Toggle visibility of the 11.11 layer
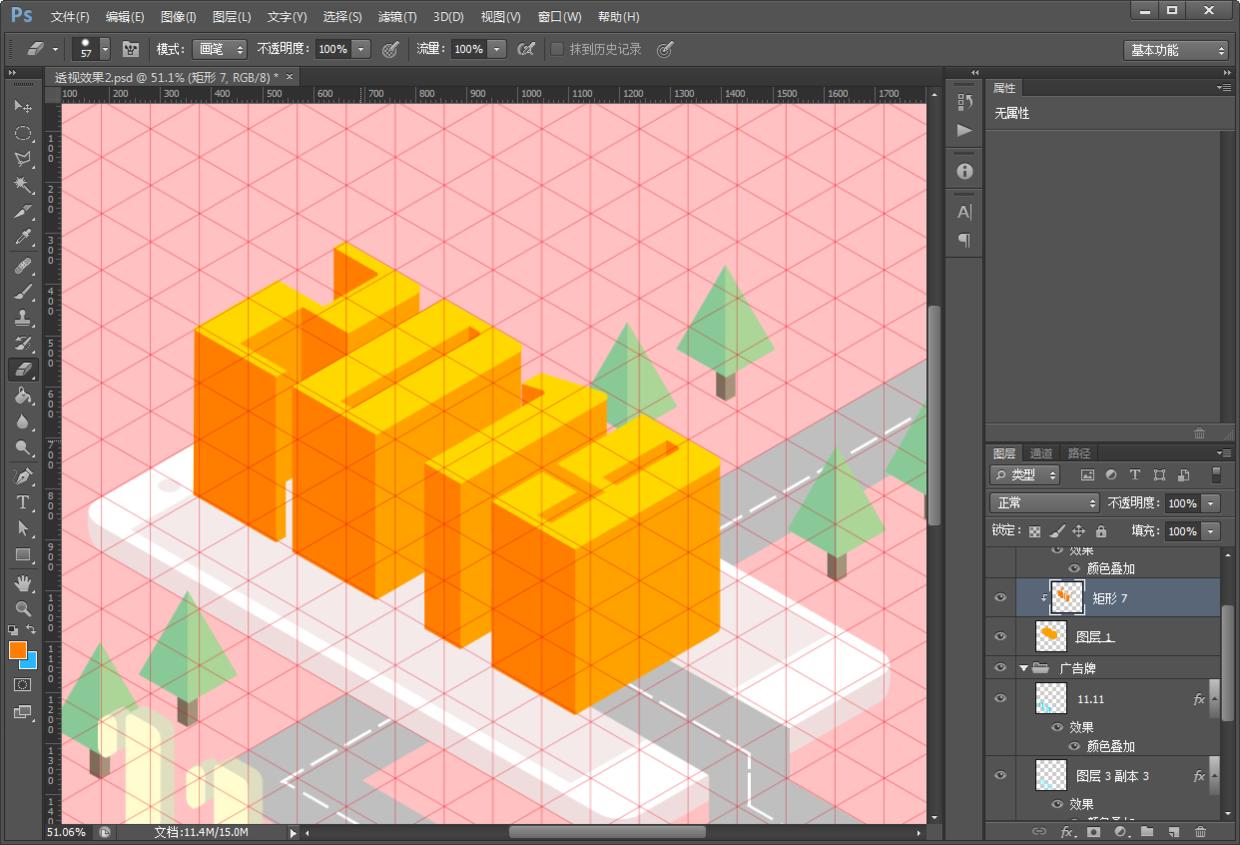The width and height of the screenshot is (1240, 845). (1000, 699)
